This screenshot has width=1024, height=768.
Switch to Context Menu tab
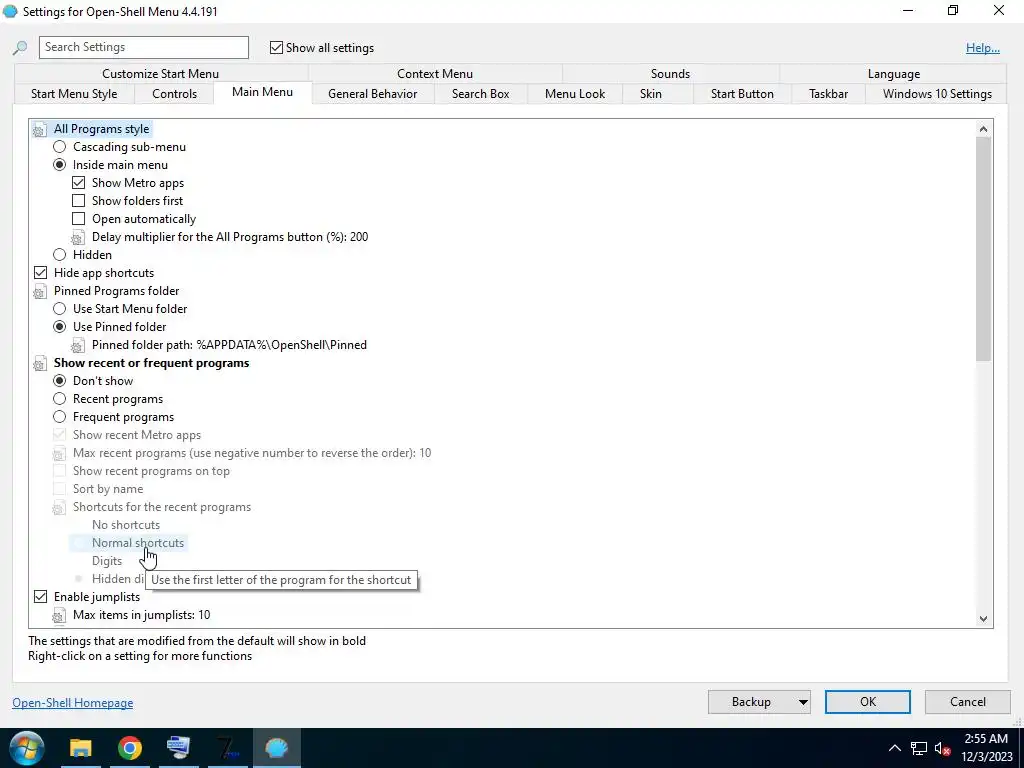click(435, 74)
